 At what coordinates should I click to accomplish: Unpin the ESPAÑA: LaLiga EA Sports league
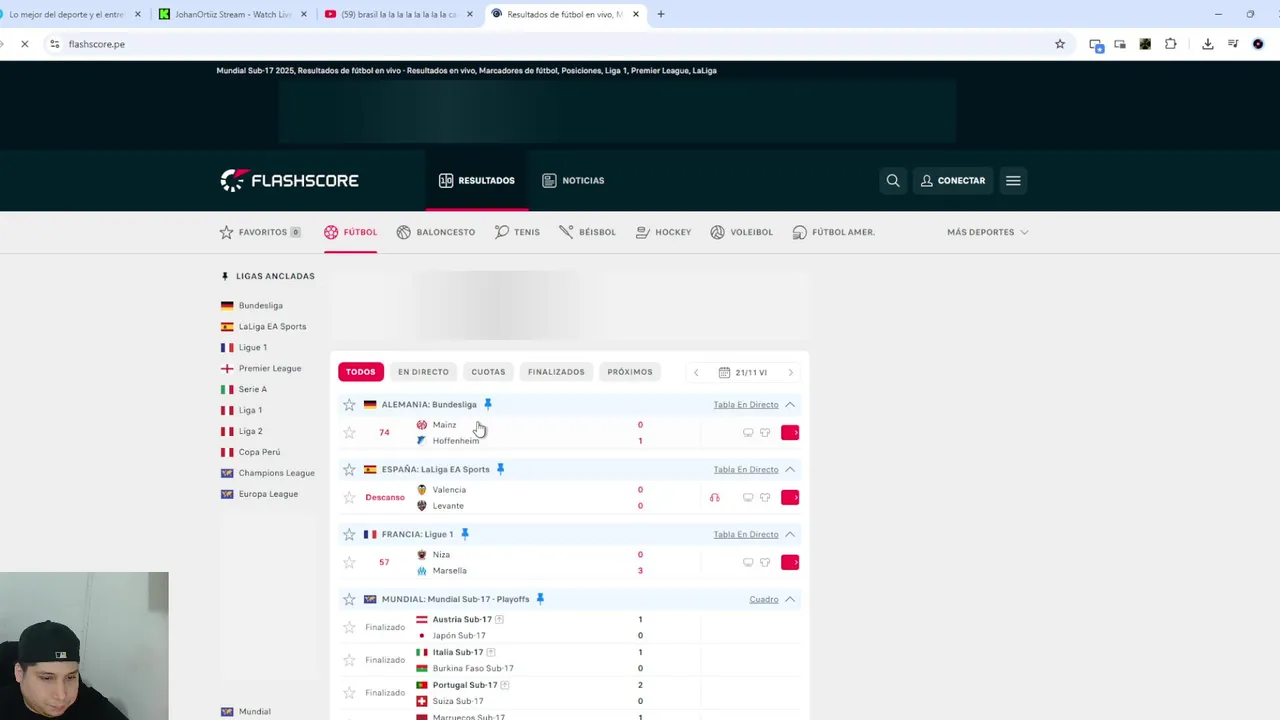pyautogui.click(x=500, y=469)
